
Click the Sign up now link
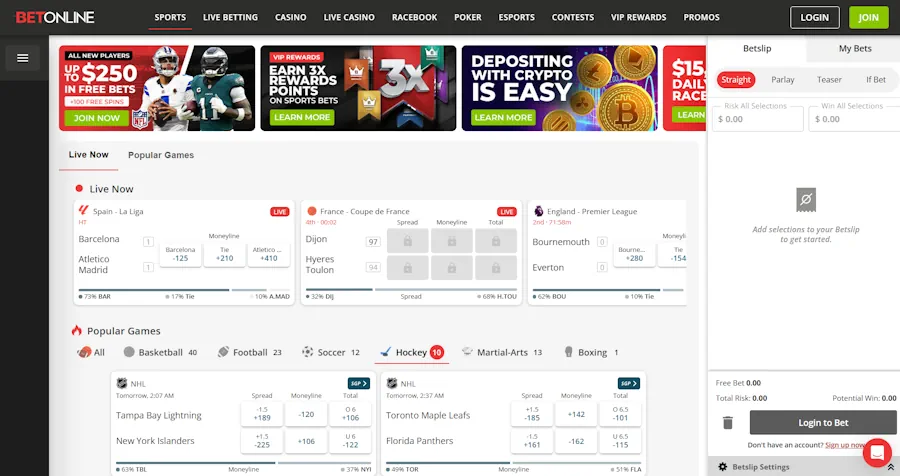click(845, 445)
